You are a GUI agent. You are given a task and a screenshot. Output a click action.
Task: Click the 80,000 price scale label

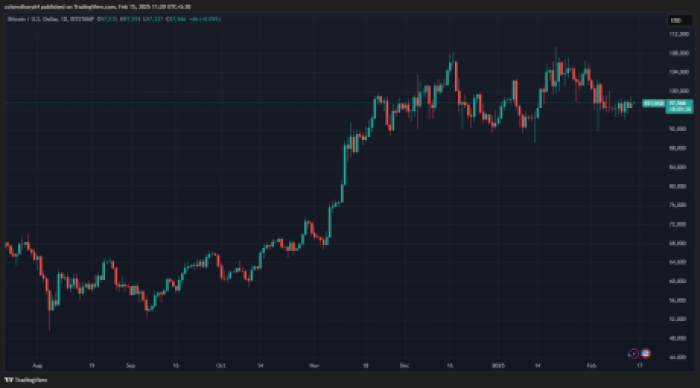click(x=678, y=186)
